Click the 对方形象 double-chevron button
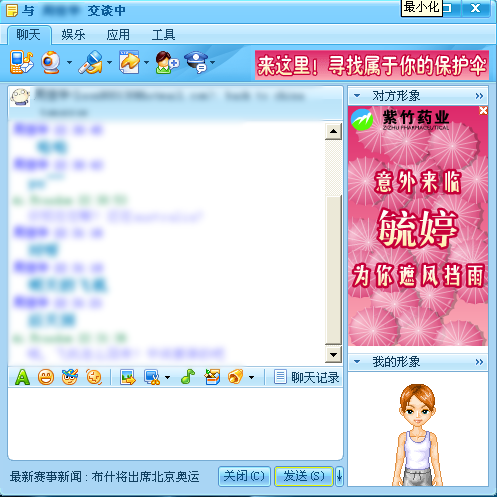Image resolution: width=497 pixels, height=497 pixels. coord(479,96)
